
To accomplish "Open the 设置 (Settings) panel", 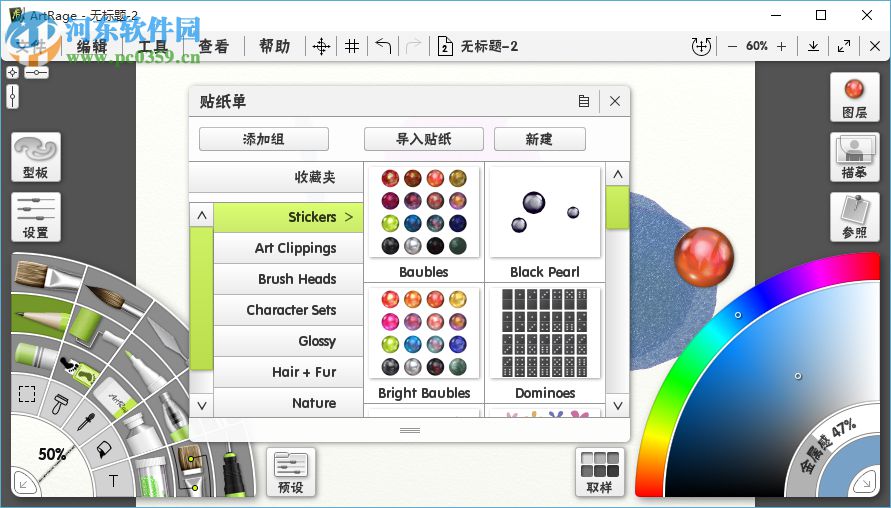I will point(36,218).
